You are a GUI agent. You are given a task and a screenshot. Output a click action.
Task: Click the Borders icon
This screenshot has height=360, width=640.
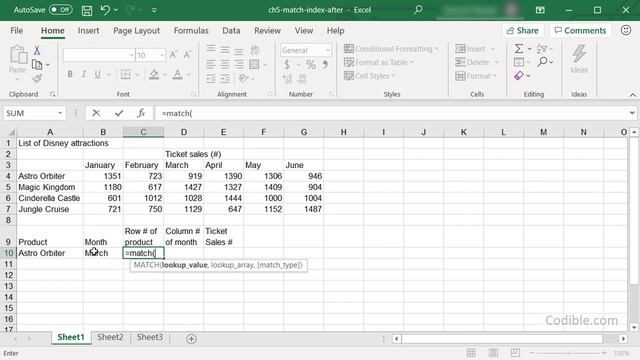126,74
